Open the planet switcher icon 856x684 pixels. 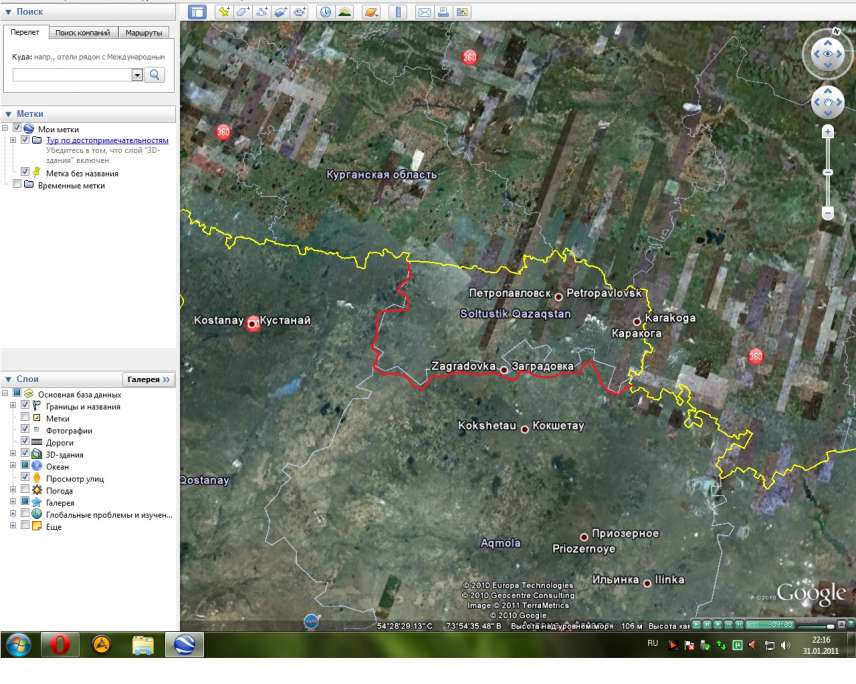coord(371,12)
